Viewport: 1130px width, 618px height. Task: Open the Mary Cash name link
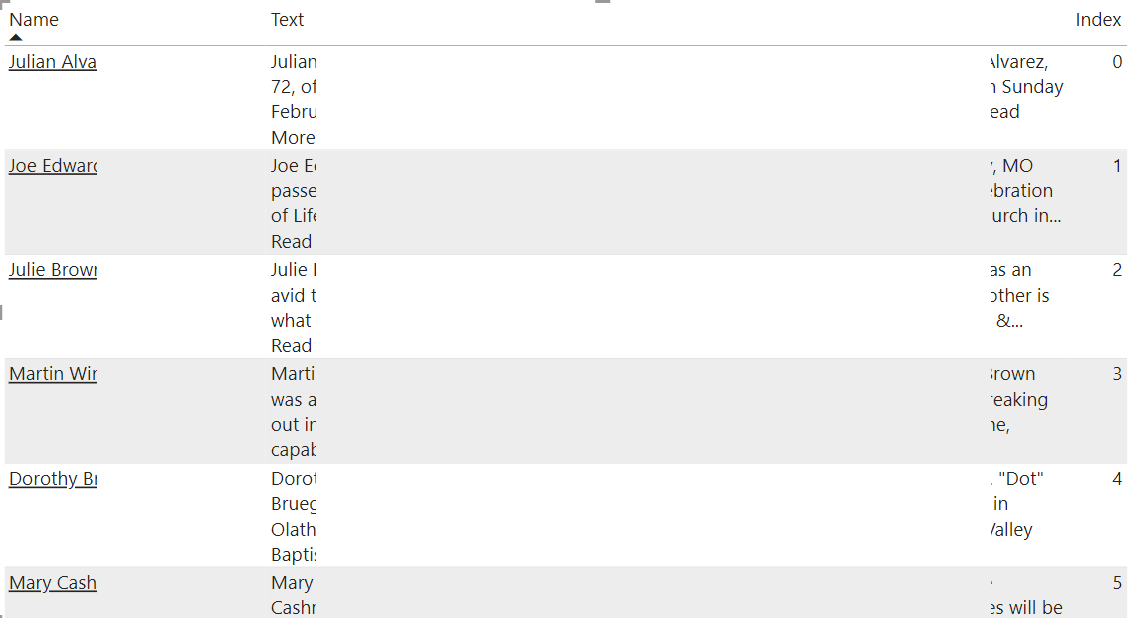tap(52, 582)
